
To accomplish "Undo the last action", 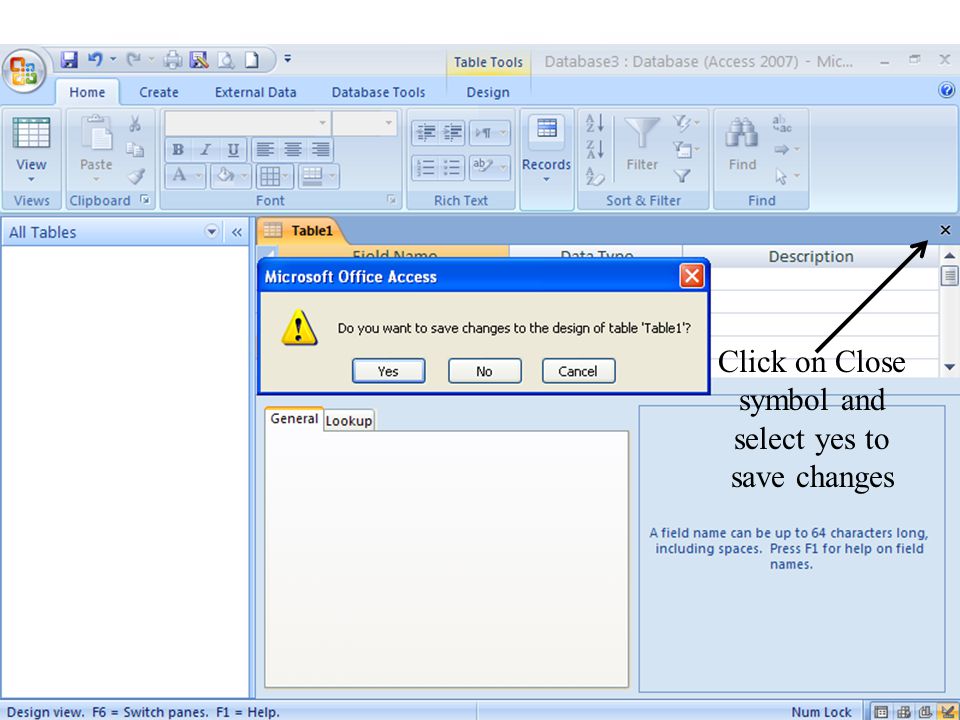I will (95, 60).
